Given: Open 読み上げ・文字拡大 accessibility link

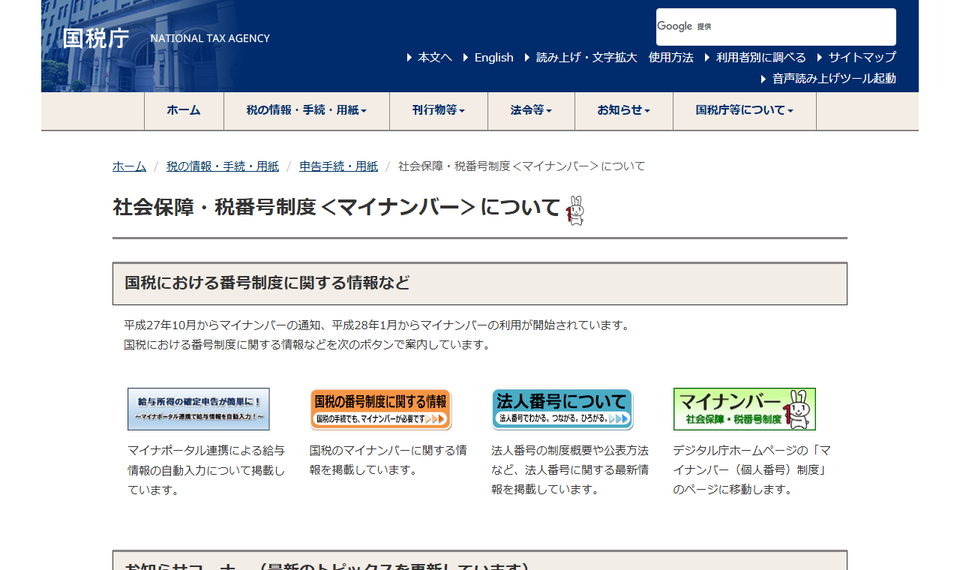Looking at the screenshot, I should click(x=587, y=58).
